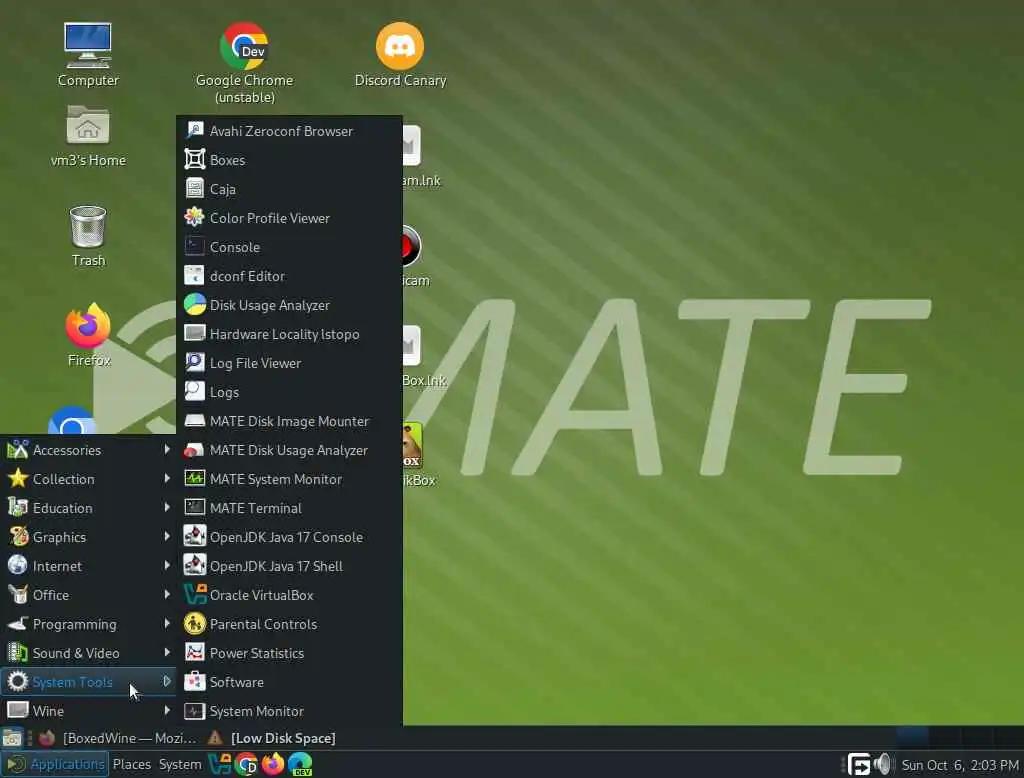This screenshot has width=1024, height=778.
Task: Open the Wine category label
Action: (48, 711)
